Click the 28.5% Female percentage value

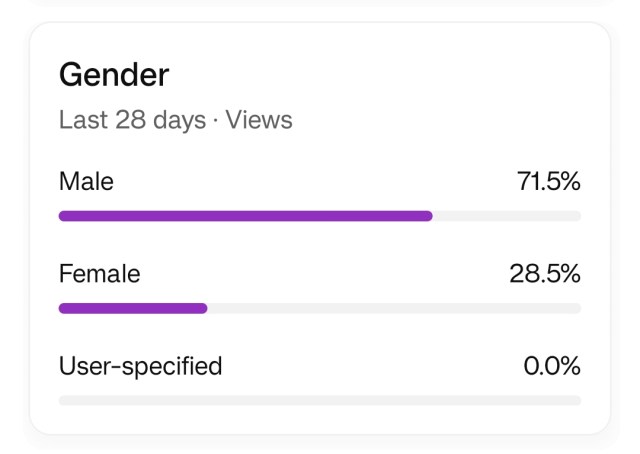coord(545,274)
